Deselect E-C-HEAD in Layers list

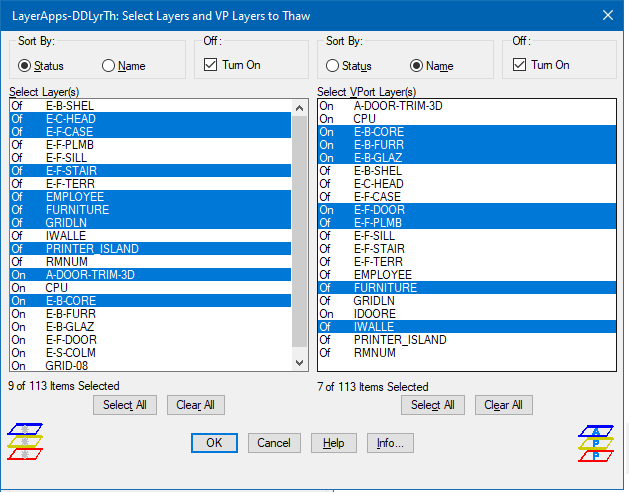(x=150, y=119)
